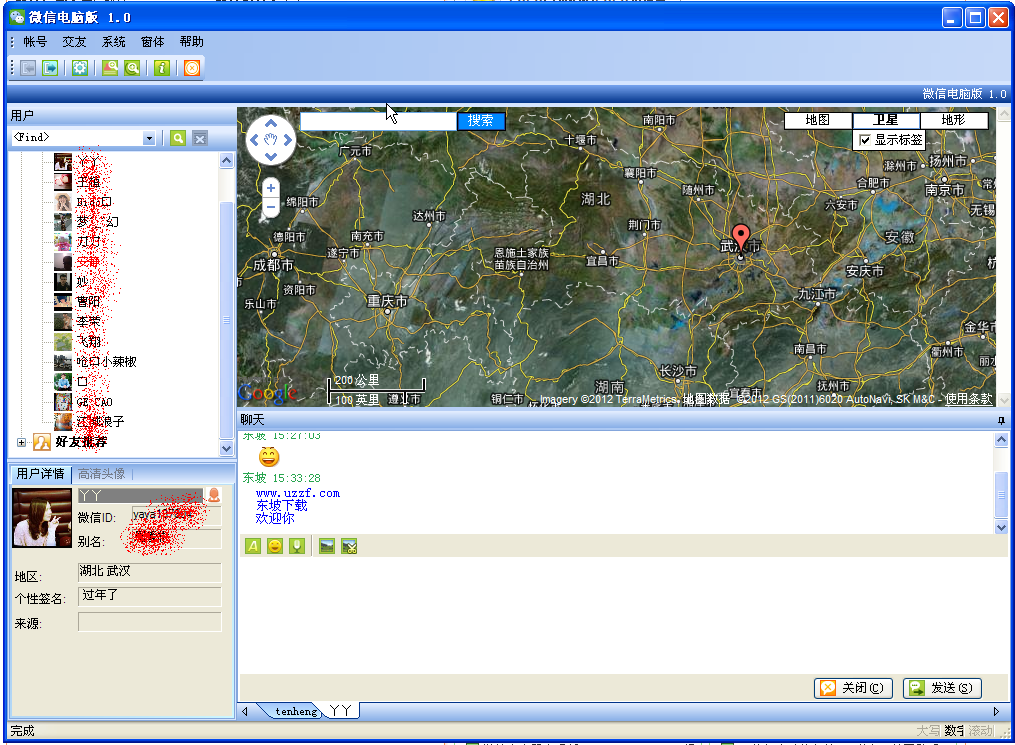1015x745 pixels.
Task: Select the tenheng chat tab
Action: coord(296,711)
